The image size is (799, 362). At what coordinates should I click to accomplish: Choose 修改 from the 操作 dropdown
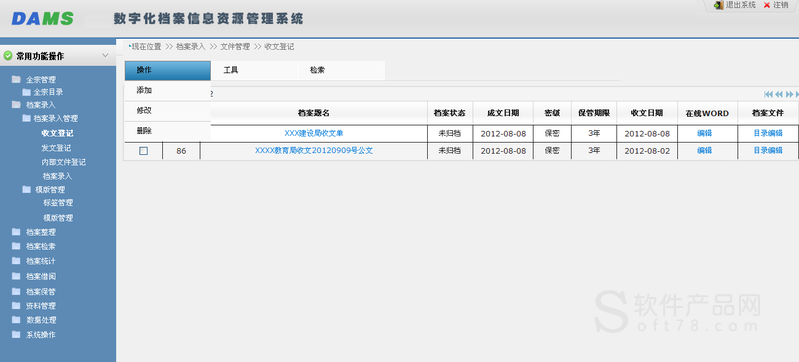pyautogui.click(x=168, y=111)
